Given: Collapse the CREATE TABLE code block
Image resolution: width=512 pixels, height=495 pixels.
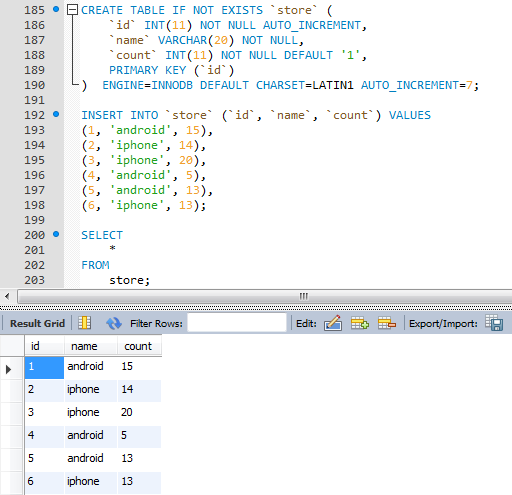Looking at the screenshot, I should (x=72, y=10).
